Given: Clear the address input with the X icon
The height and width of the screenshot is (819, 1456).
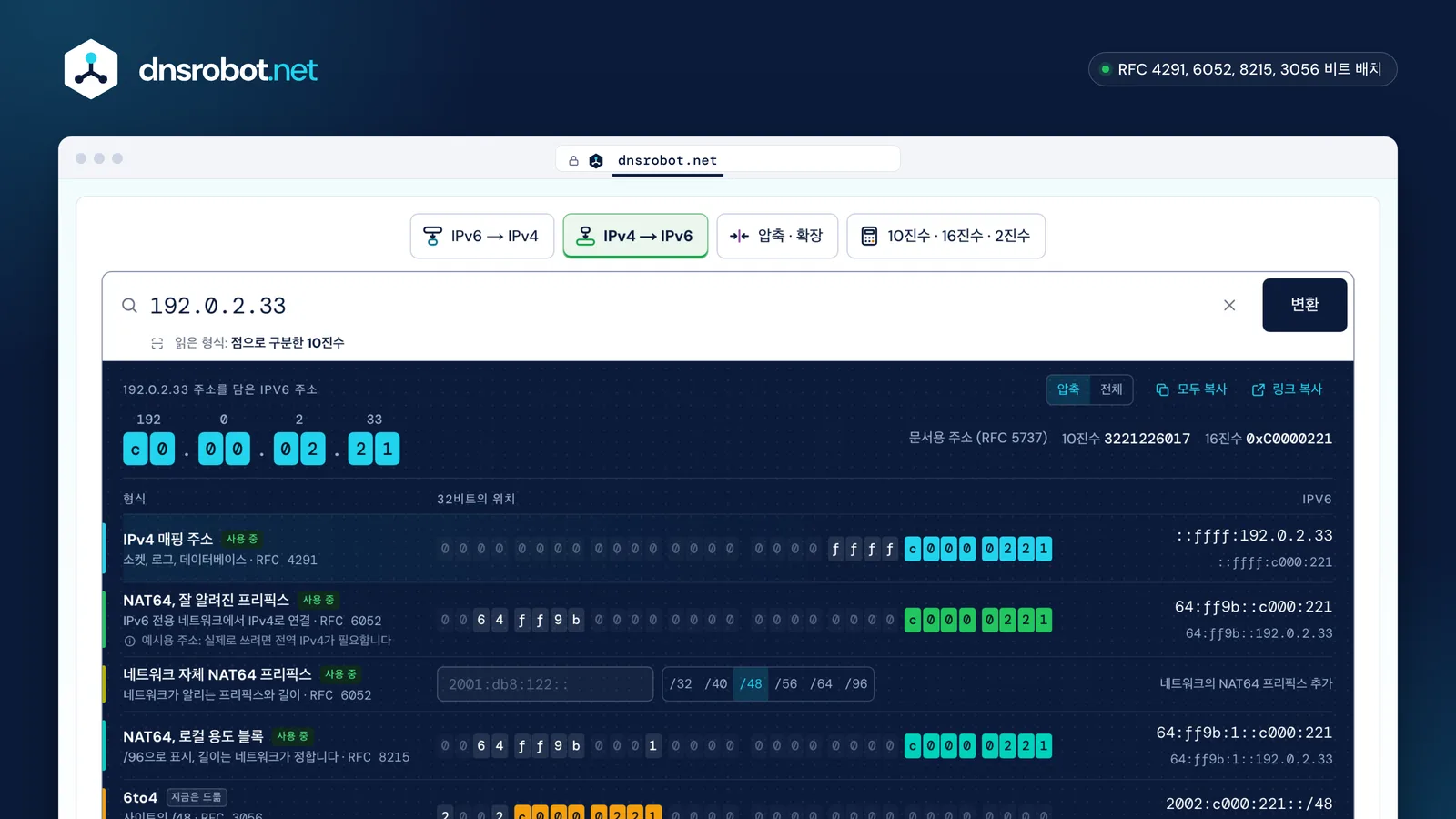Looking at the screenshot, I should [1229, 306].
